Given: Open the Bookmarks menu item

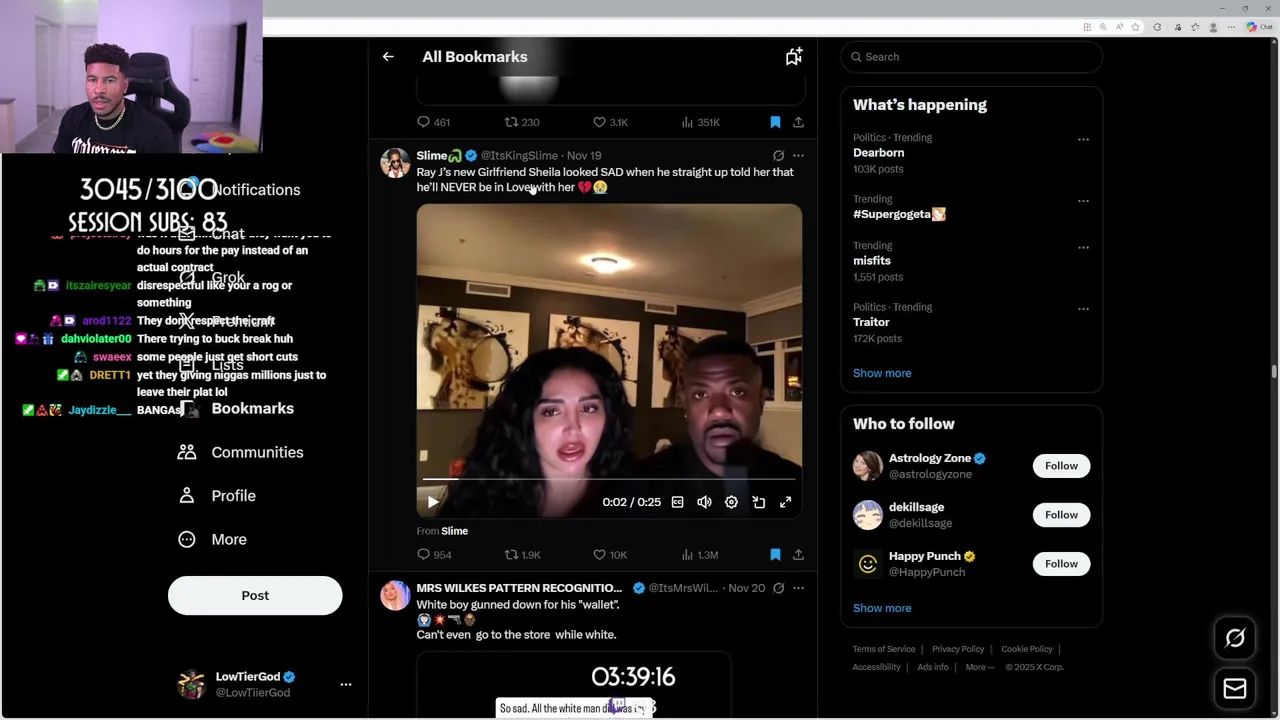Looking at the screenshot, I should pyautogui.click(x=238, y=409).
